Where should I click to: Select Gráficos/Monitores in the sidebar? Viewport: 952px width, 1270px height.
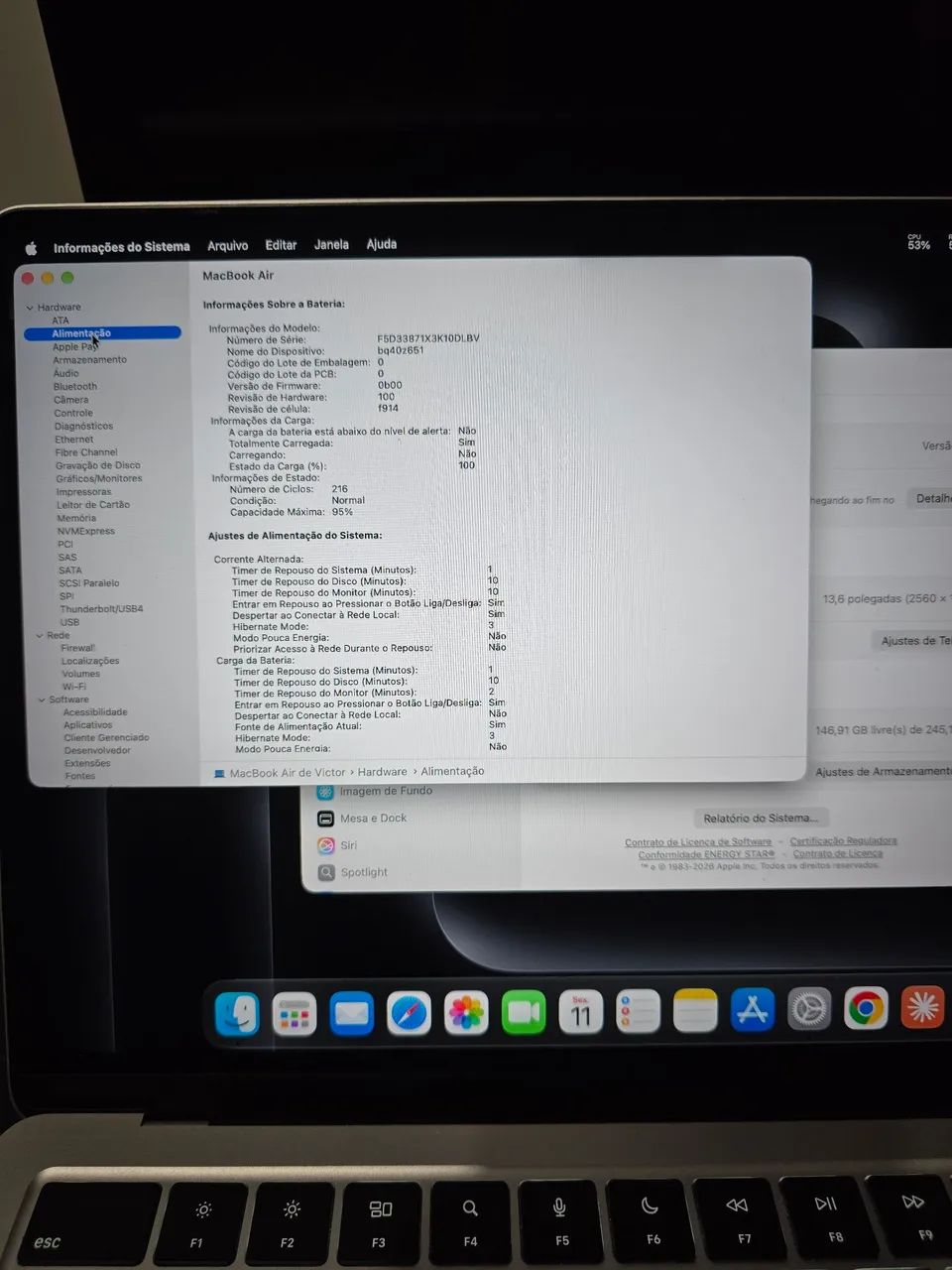[98, 478]
